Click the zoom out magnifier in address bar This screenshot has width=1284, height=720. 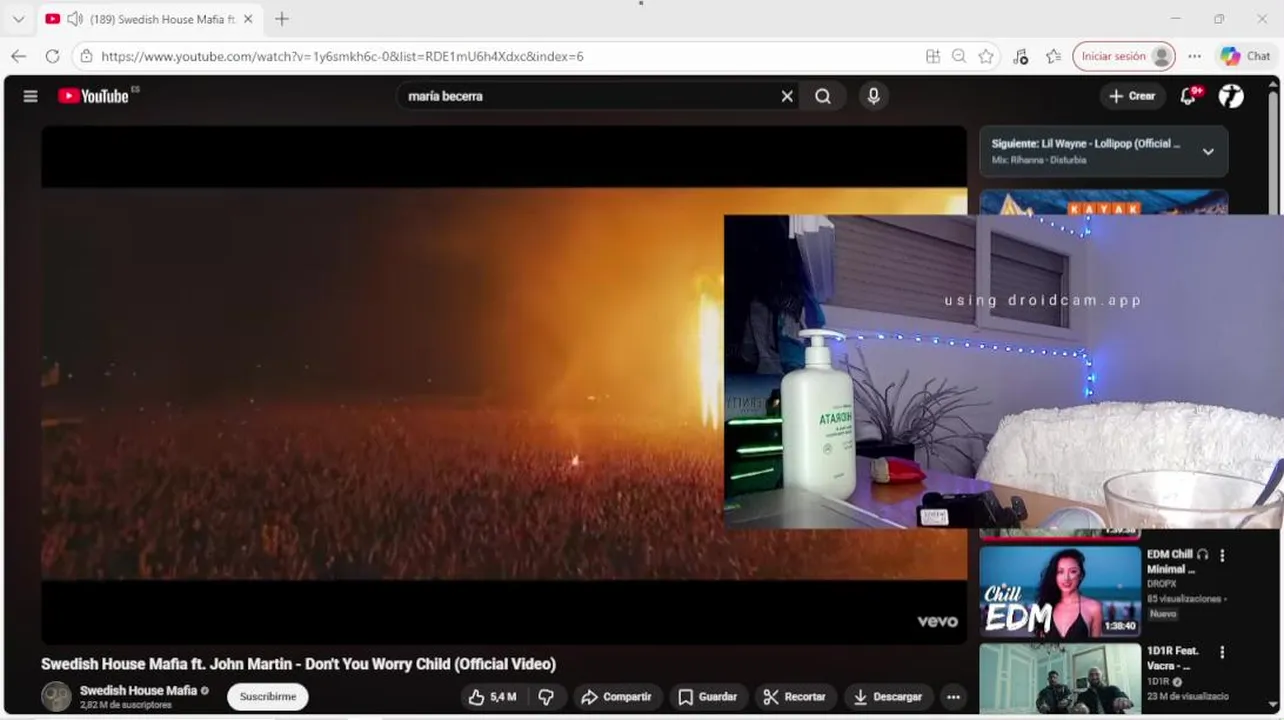click(x=959, y=56)
